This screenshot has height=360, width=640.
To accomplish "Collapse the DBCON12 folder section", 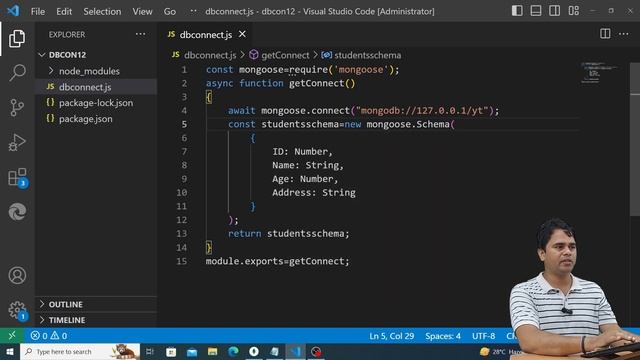I will tap(67, 55).
